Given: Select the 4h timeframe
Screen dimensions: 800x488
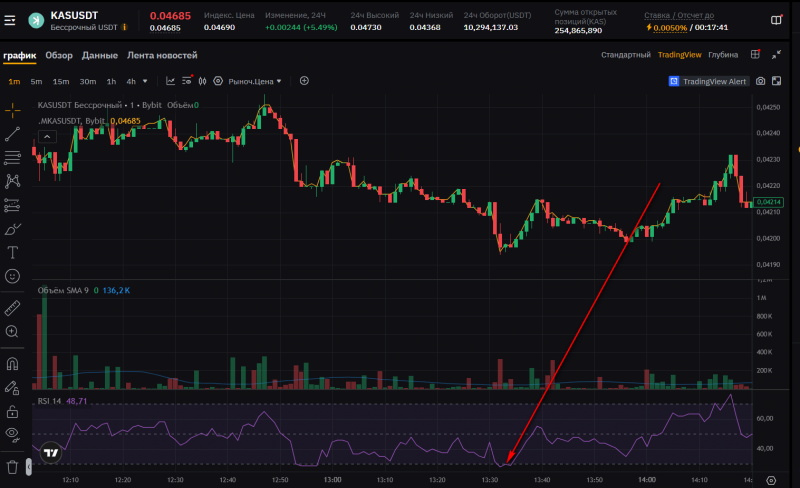Looking at the screenshot, I should pyautogui.click(x=131, y=82).
